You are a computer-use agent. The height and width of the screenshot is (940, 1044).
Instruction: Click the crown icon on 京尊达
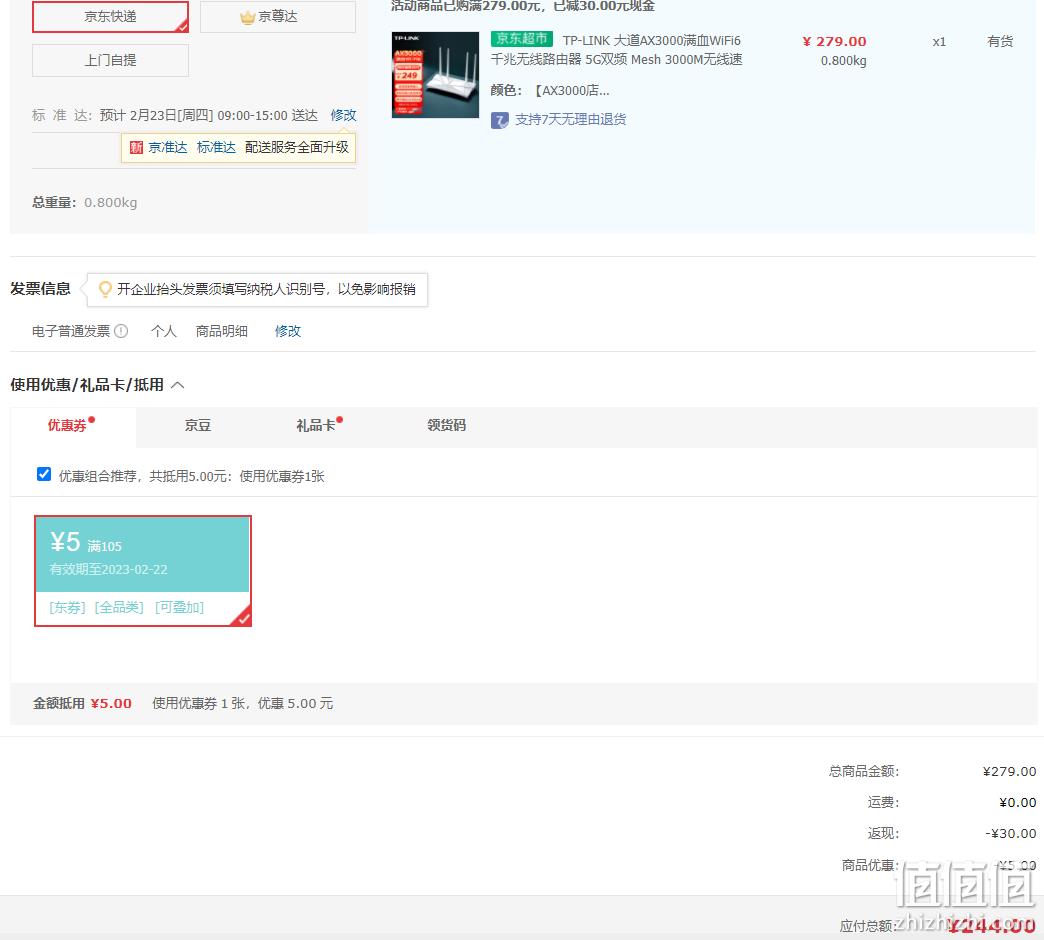click(x=248, y=17)
